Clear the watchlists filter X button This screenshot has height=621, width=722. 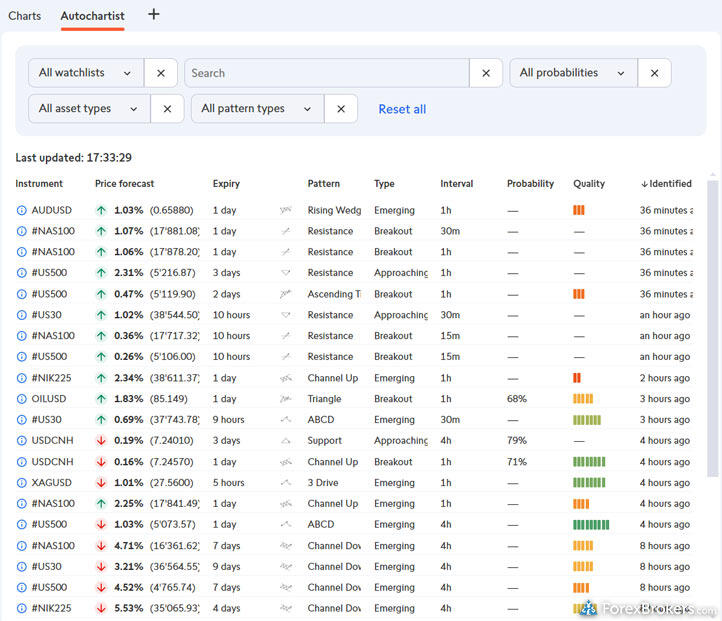coord(161,73)
